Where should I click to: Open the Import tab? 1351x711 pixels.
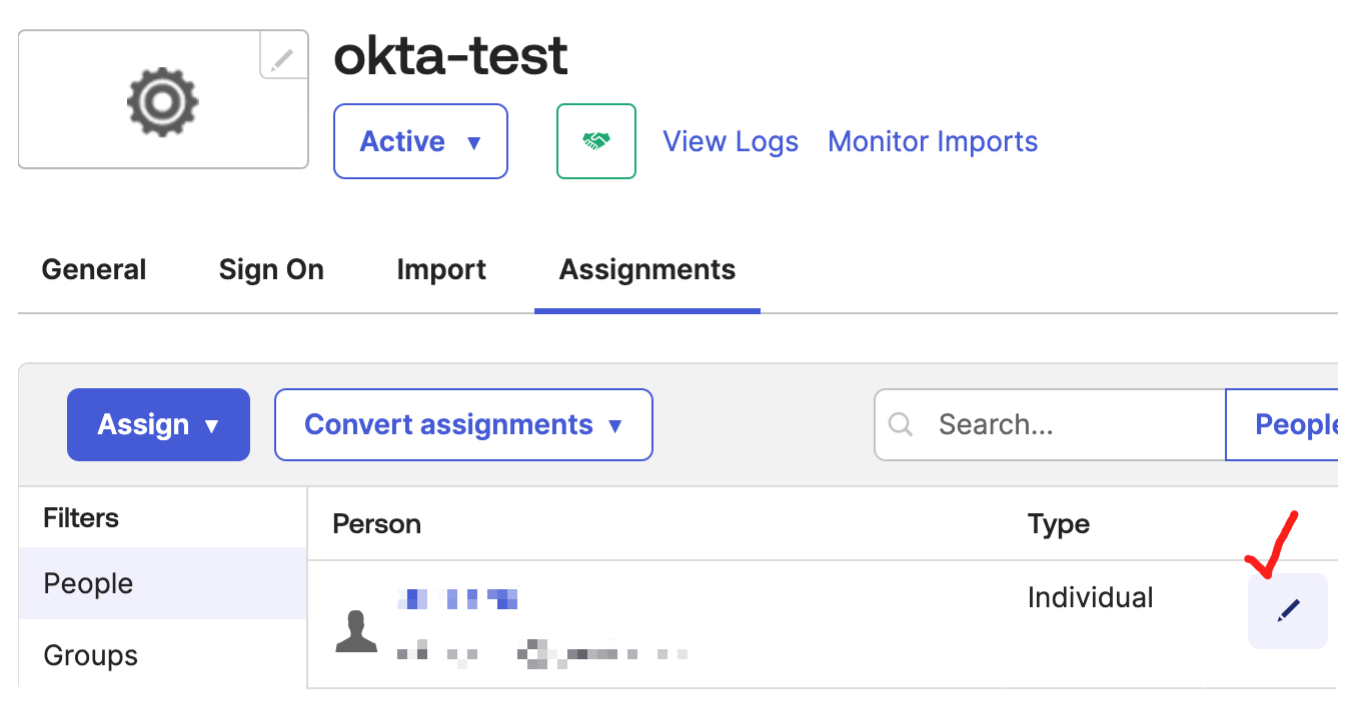[x=441, y=270]
